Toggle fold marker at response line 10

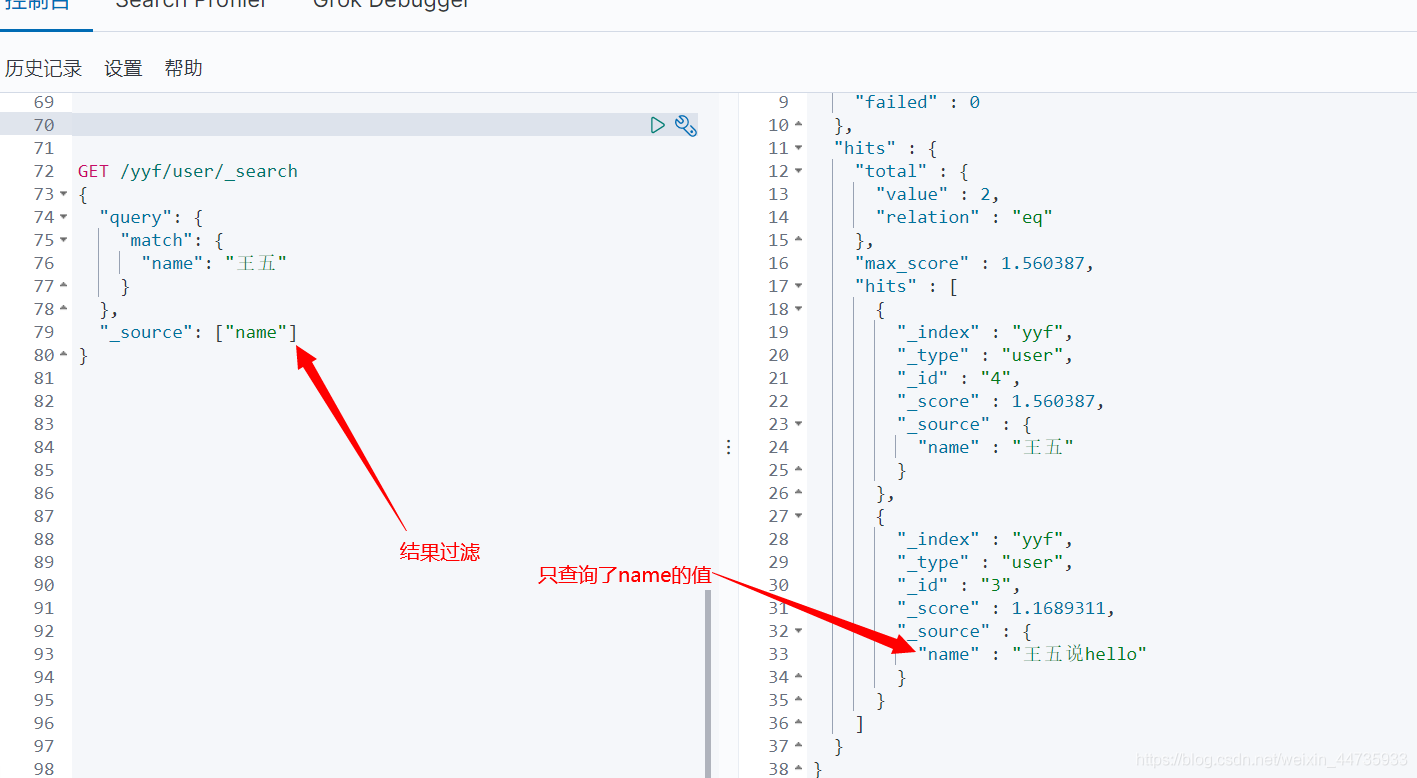tap(798, 125)
